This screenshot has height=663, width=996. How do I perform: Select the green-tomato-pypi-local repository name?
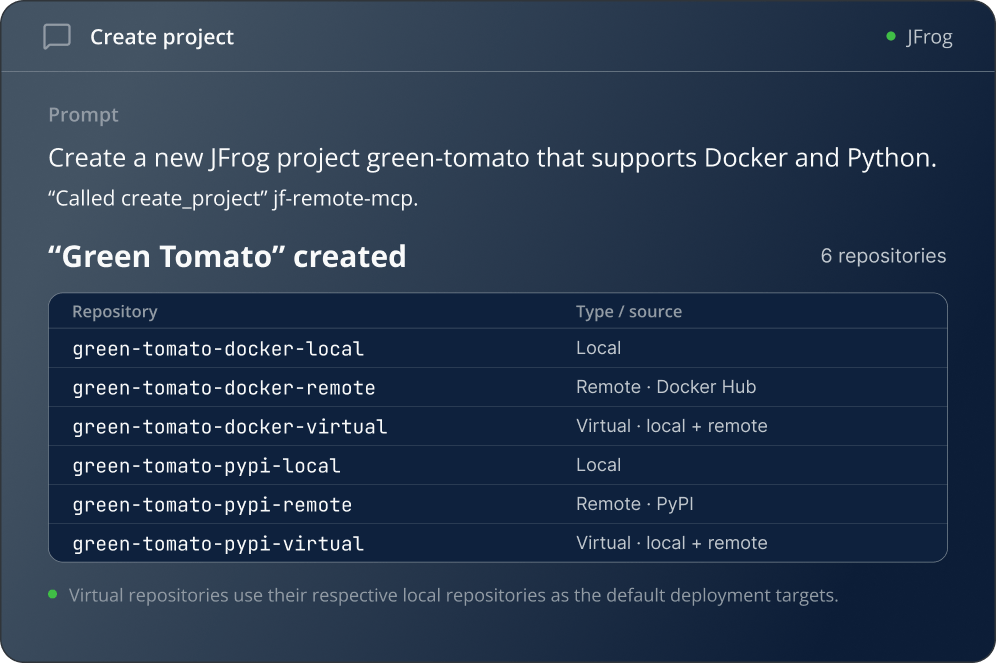[206, 465]
